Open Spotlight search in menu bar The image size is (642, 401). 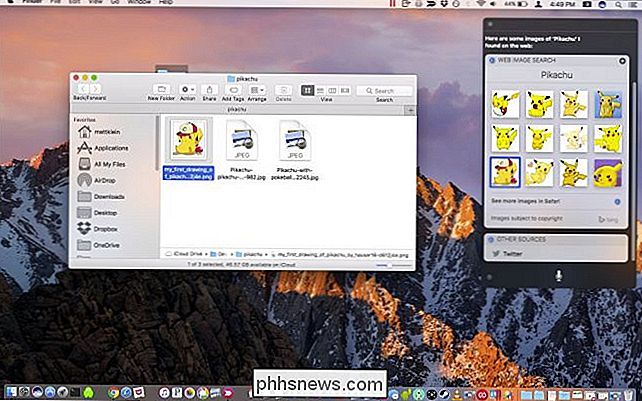pos(617,4)
